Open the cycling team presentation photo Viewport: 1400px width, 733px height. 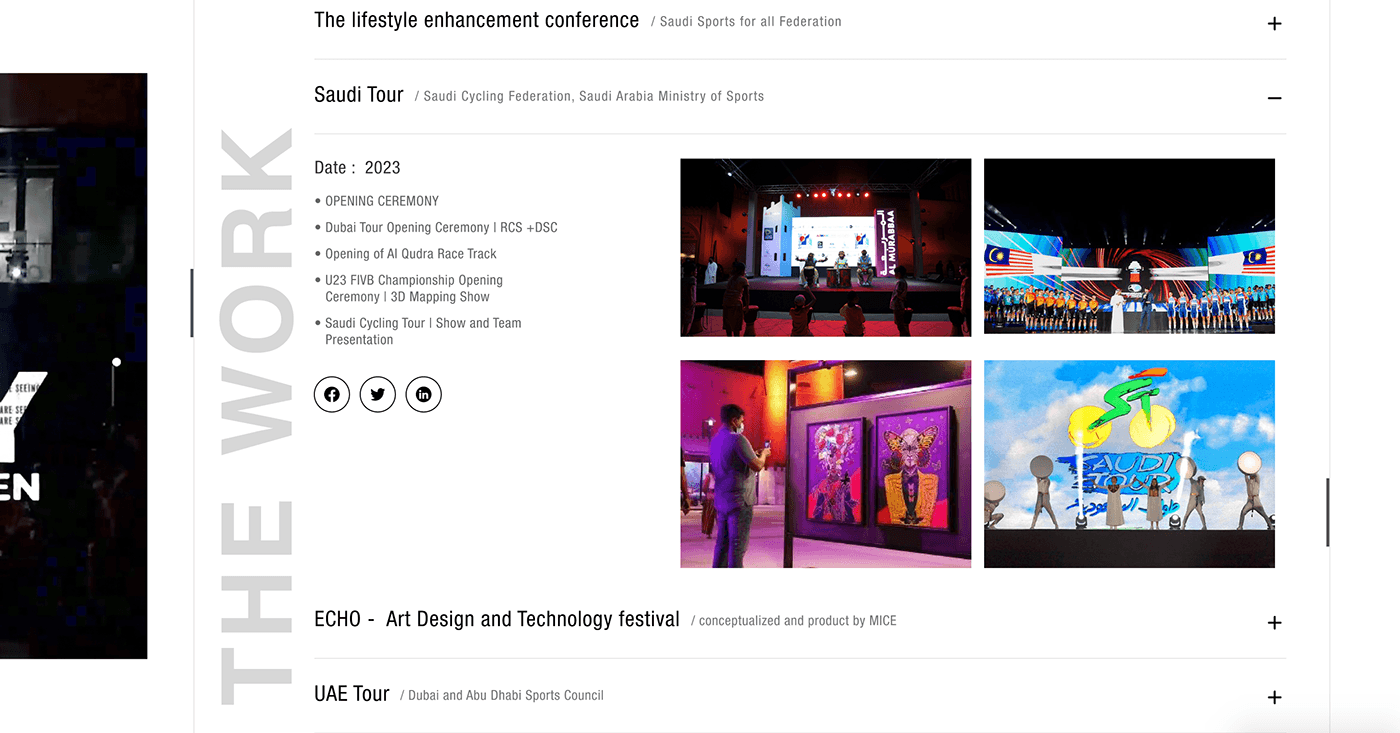coord(1129,247)
